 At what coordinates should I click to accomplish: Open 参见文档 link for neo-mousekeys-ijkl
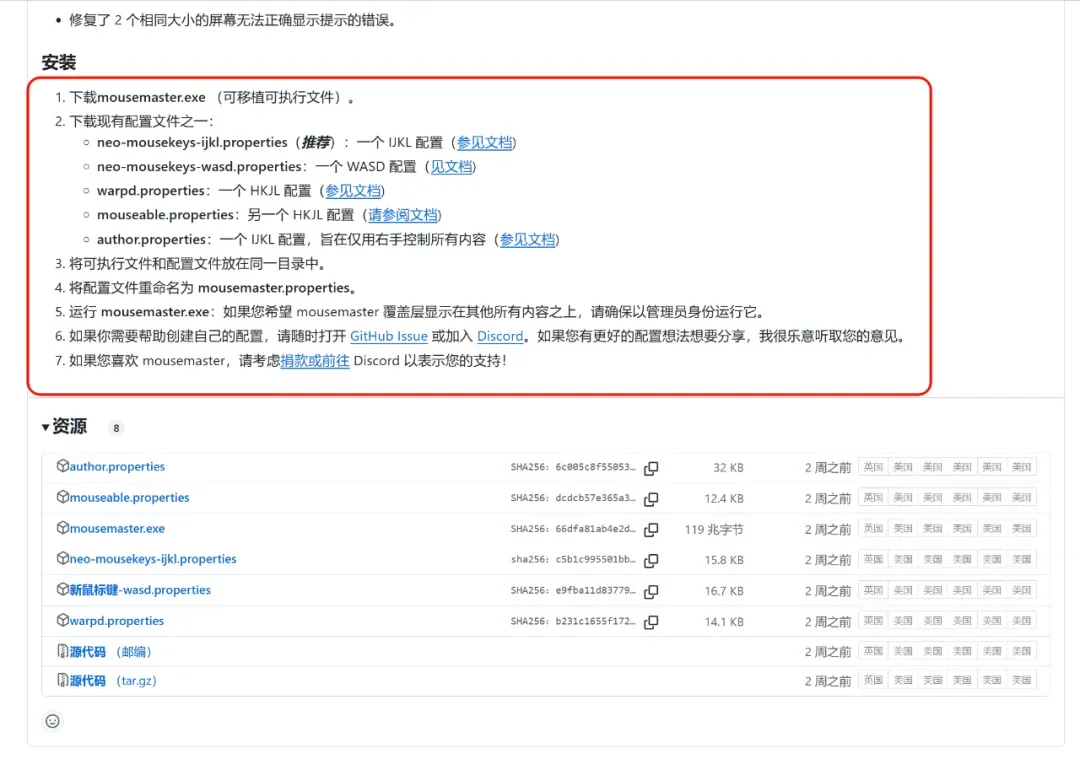pyautogui.click(x=485, y=143)
